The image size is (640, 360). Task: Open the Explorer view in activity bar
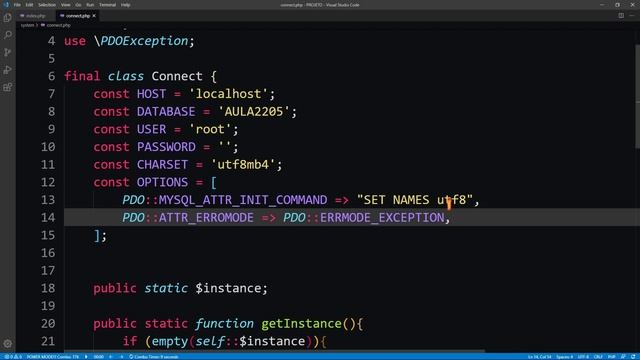pyautogui.click(x=7, y=18)
